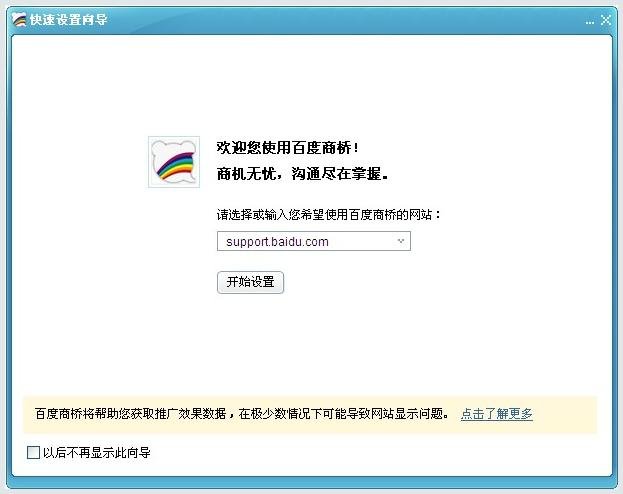
Task: Click the Baidu Shangqiao rainbow logo image
Action: [174, 162]
